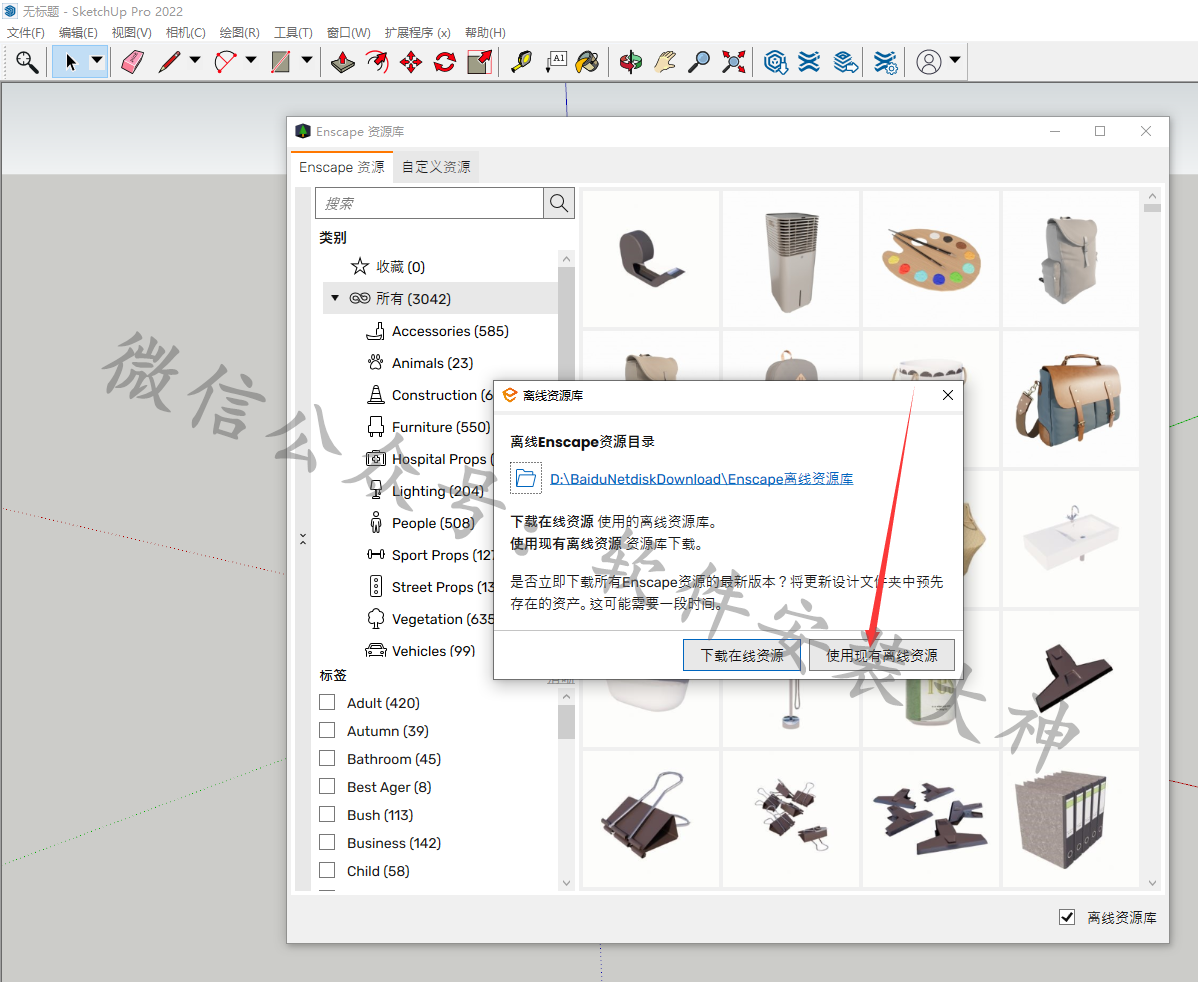Click the search magnifier in Enscape library

pyautogui.click(x=559, y=203)
